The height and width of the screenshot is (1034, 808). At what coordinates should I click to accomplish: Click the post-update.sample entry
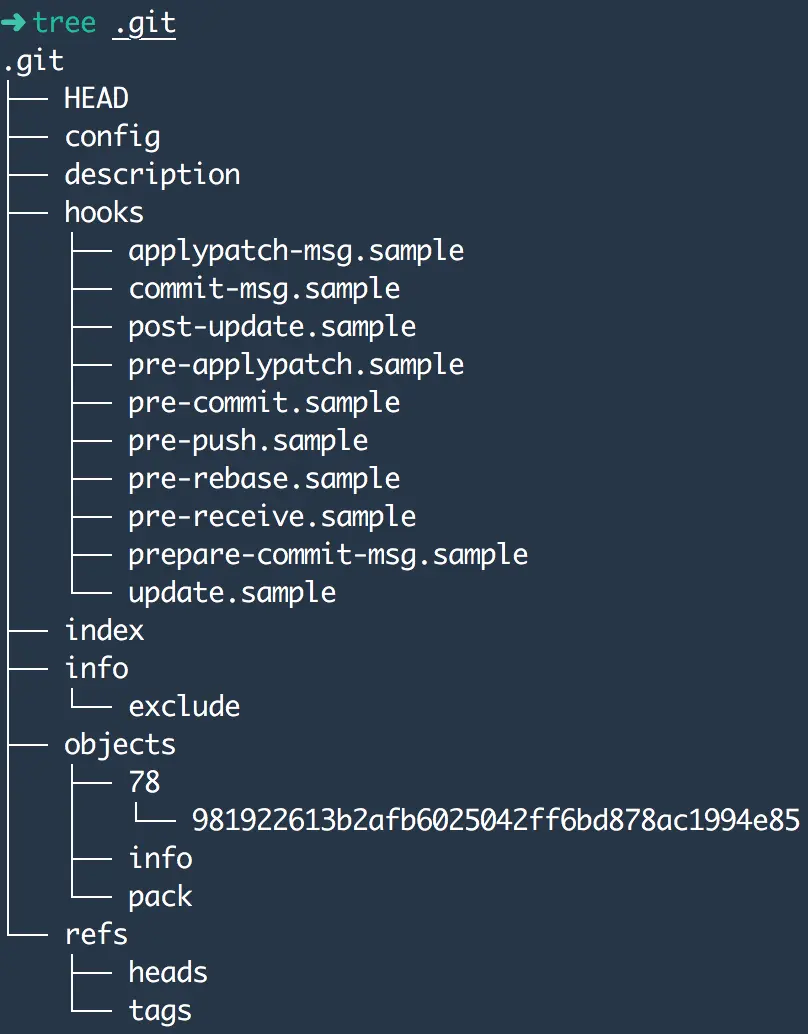click(x=272, y=327)
